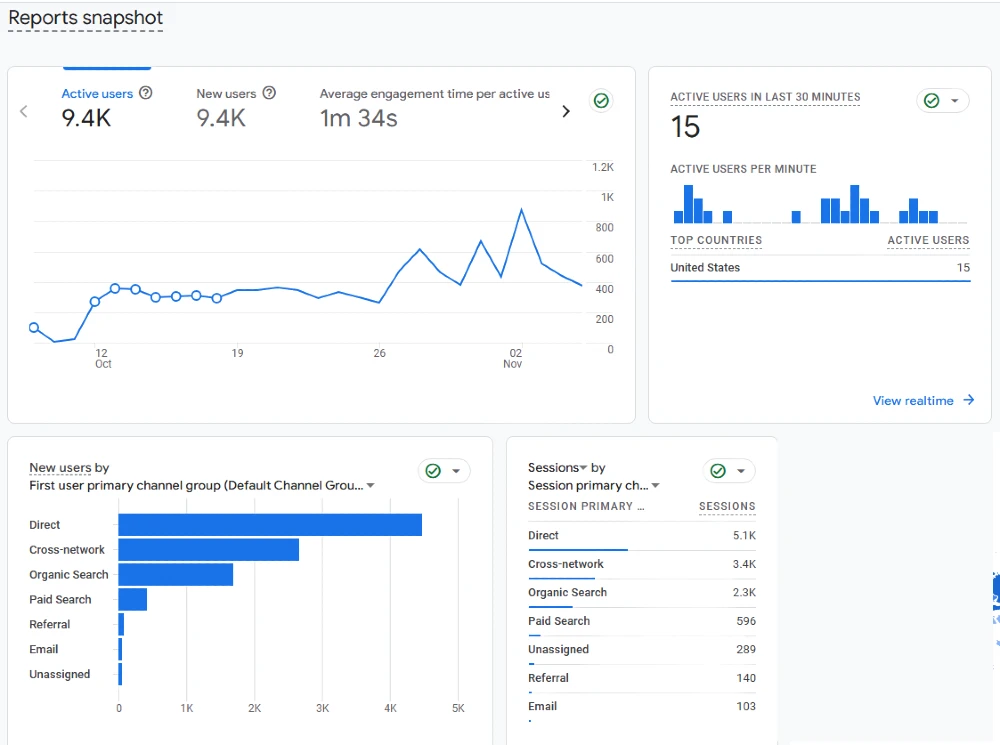Click data quality checkmark on realtime card

[x=931, y=101]
